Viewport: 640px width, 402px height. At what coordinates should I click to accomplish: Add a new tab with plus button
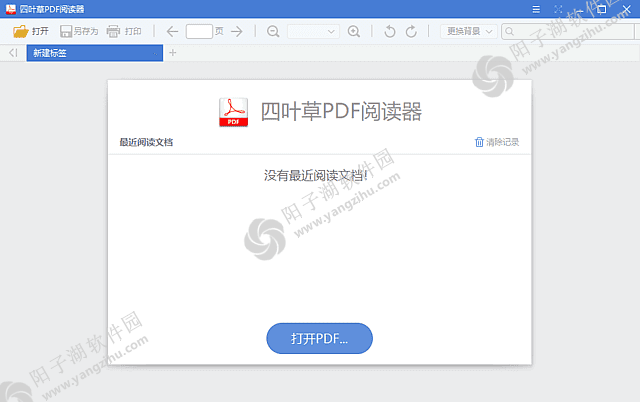click(x=173, y=53)
